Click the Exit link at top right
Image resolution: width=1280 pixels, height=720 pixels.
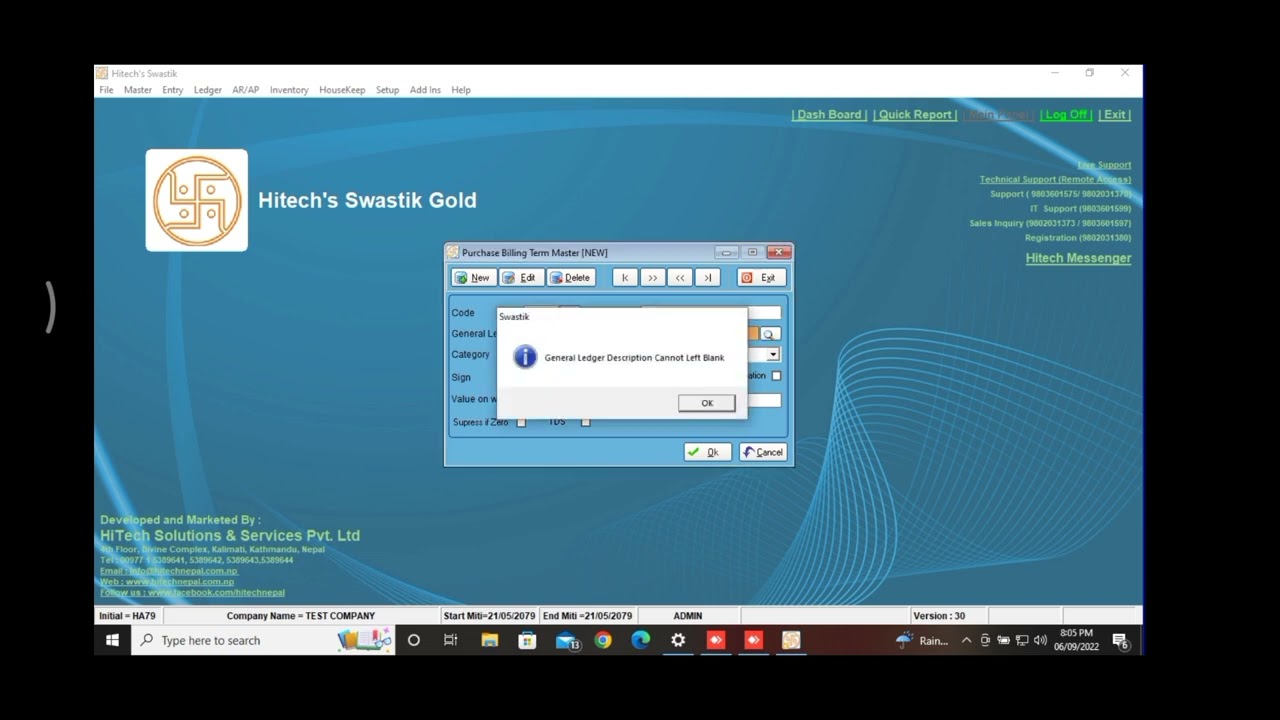pyautogui.click(x=1115, y=115)
